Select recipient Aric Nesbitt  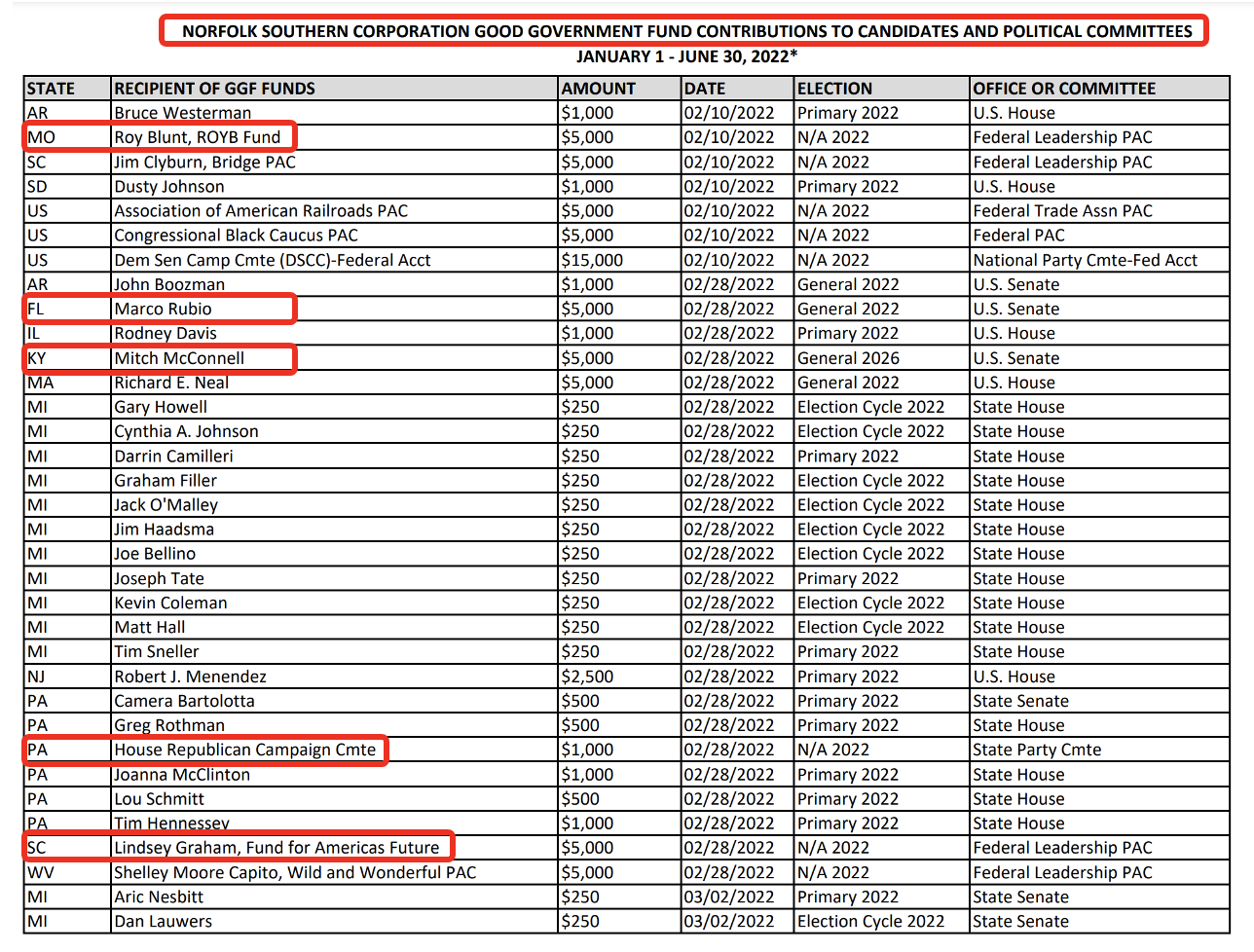(159, 897)
